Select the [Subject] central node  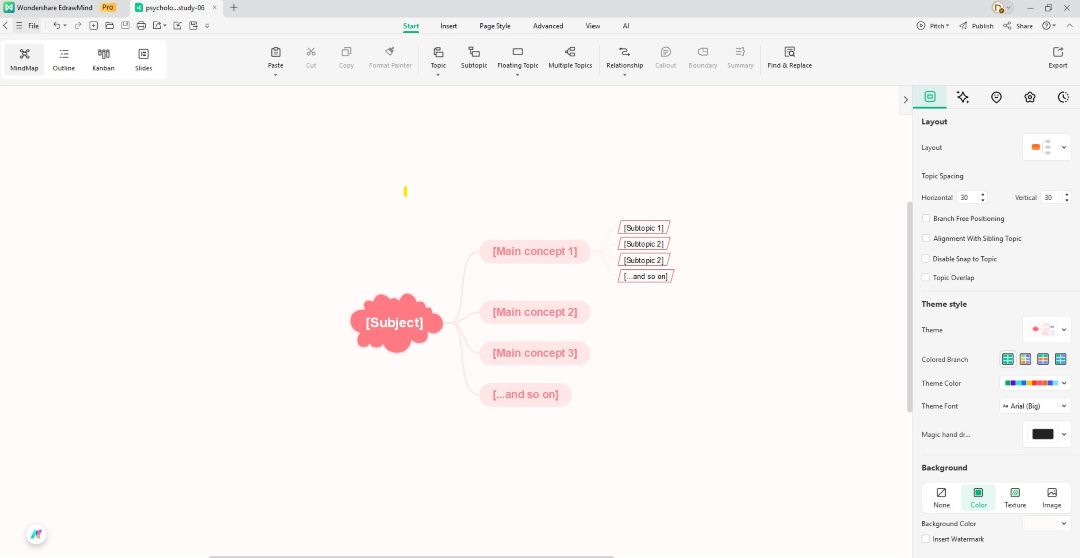pos(395,322)
